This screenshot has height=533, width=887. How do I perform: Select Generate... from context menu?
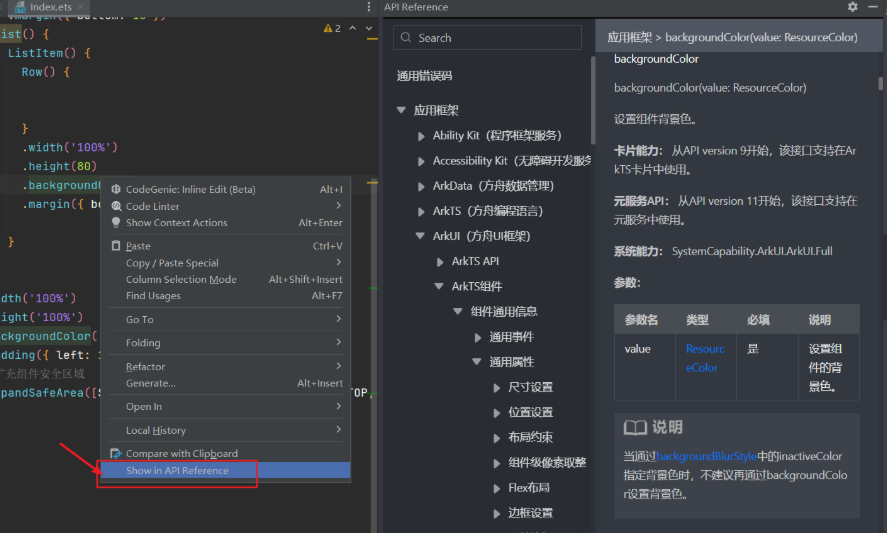tap(226, 383)
